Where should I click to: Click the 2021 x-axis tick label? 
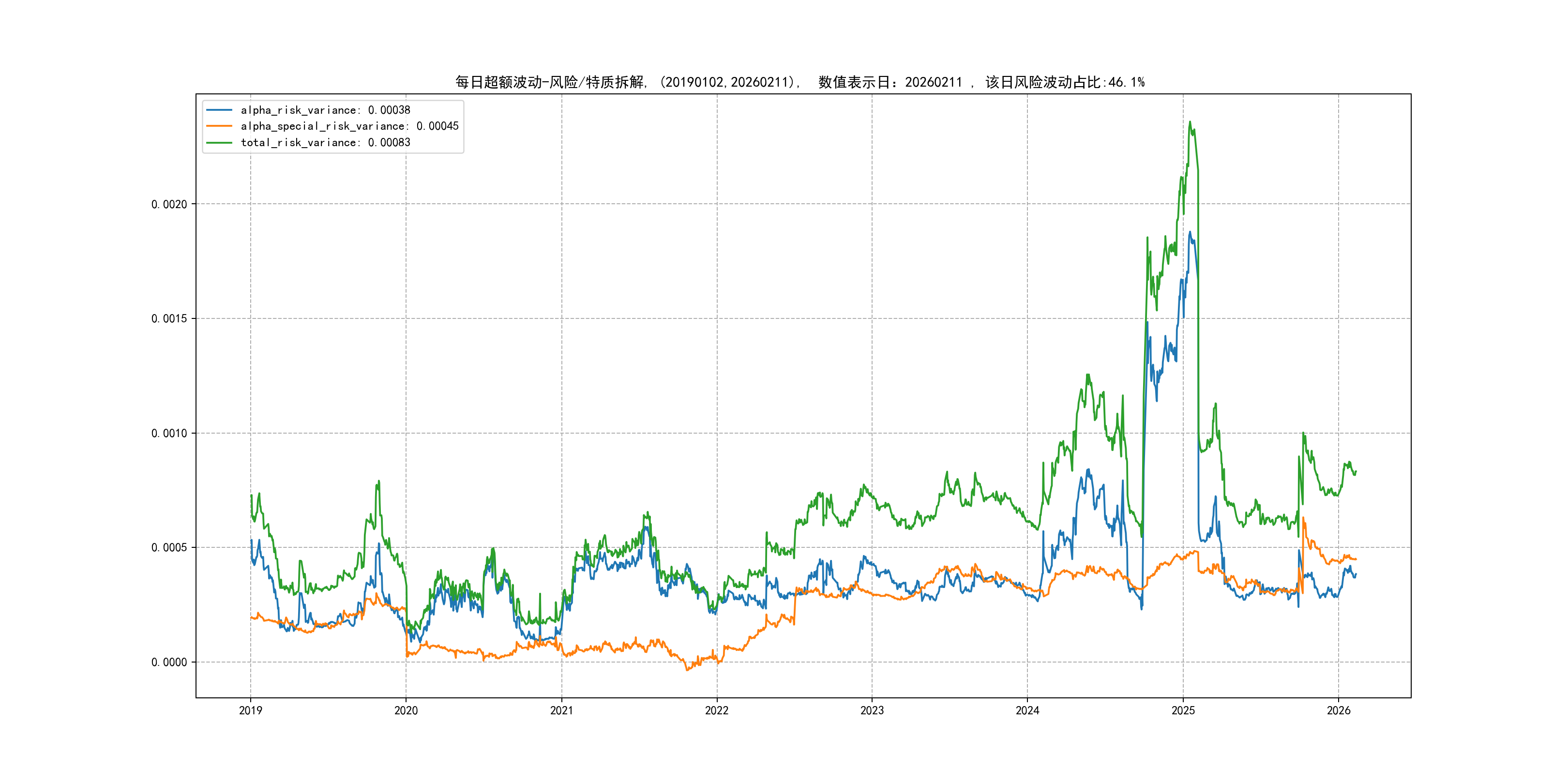click(x=561, y=710)
